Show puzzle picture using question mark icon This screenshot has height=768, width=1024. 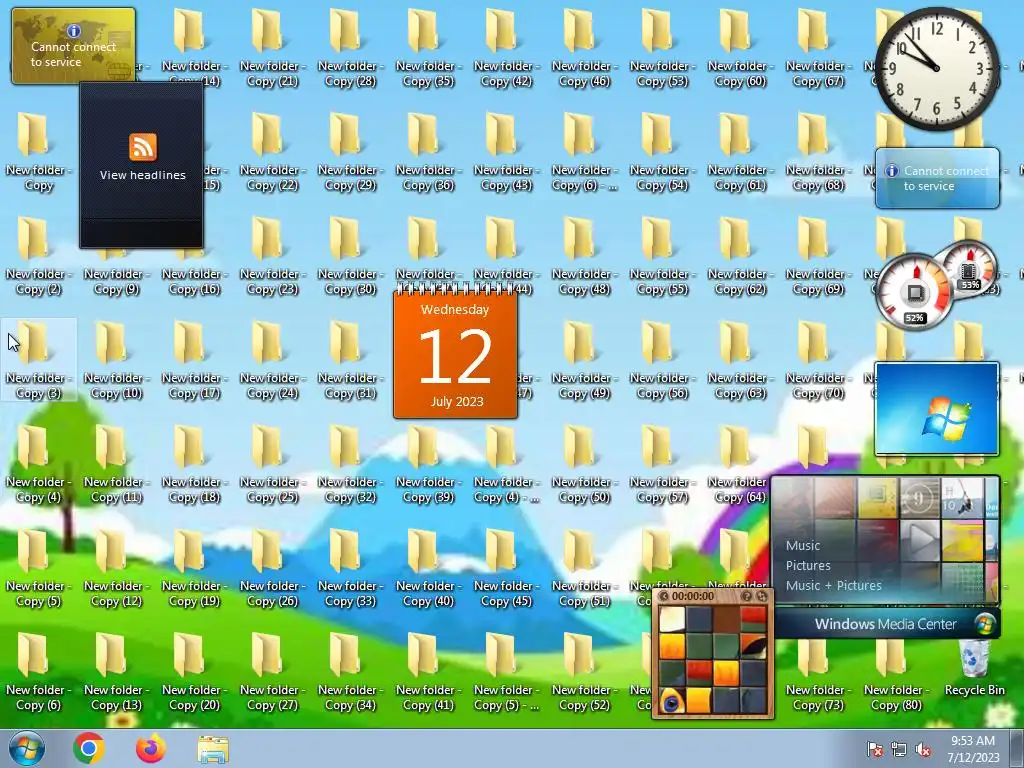[746, 596]
